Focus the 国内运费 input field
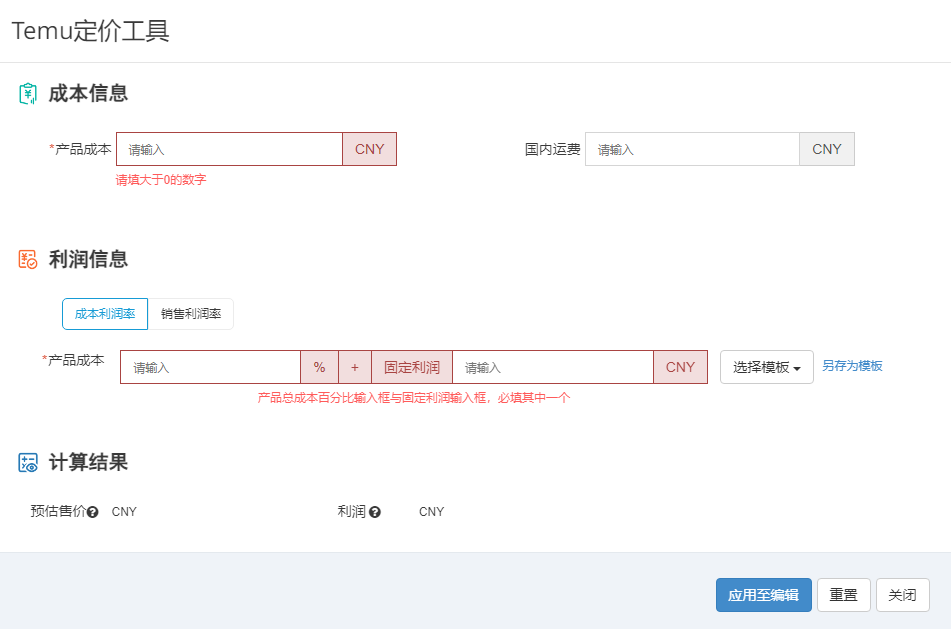The height and width of the screenshot is (629, 951). click(x=692, y=149)
